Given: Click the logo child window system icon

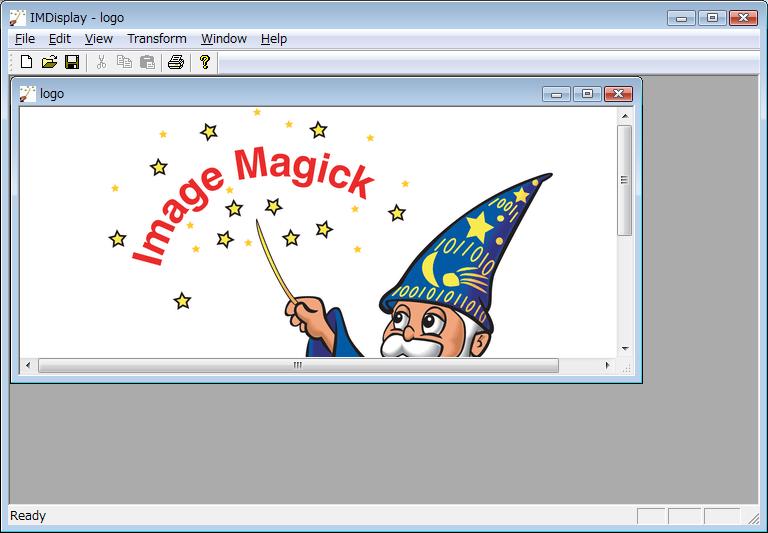Looking at the screenshot, I should click(27, 94).
